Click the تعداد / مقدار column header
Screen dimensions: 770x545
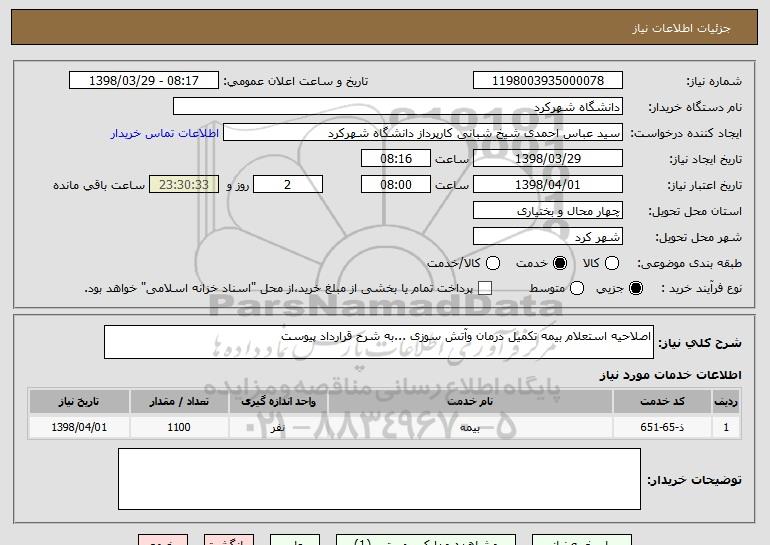click(x=179, y=402)
